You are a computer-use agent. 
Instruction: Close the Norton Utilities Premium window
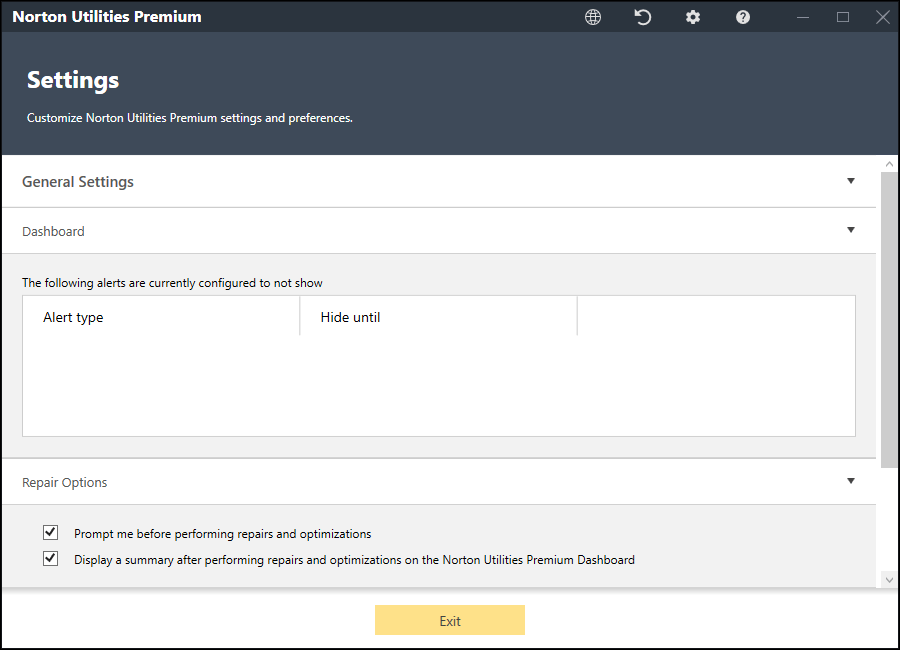(x=883, y=17)
